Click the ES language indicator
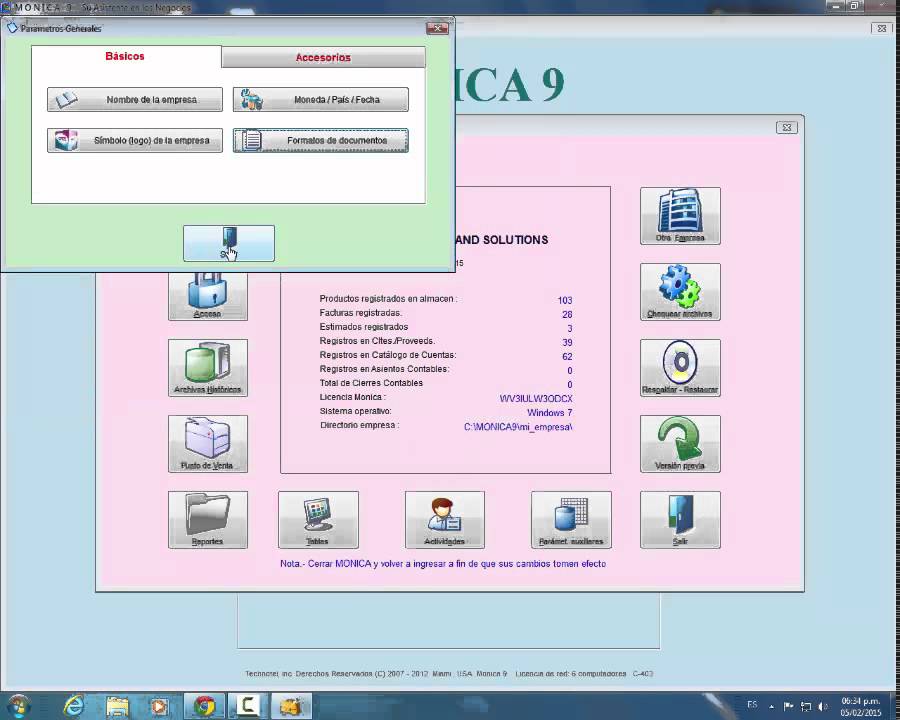The width and height of the screenshot is (900, 720). 752,704
